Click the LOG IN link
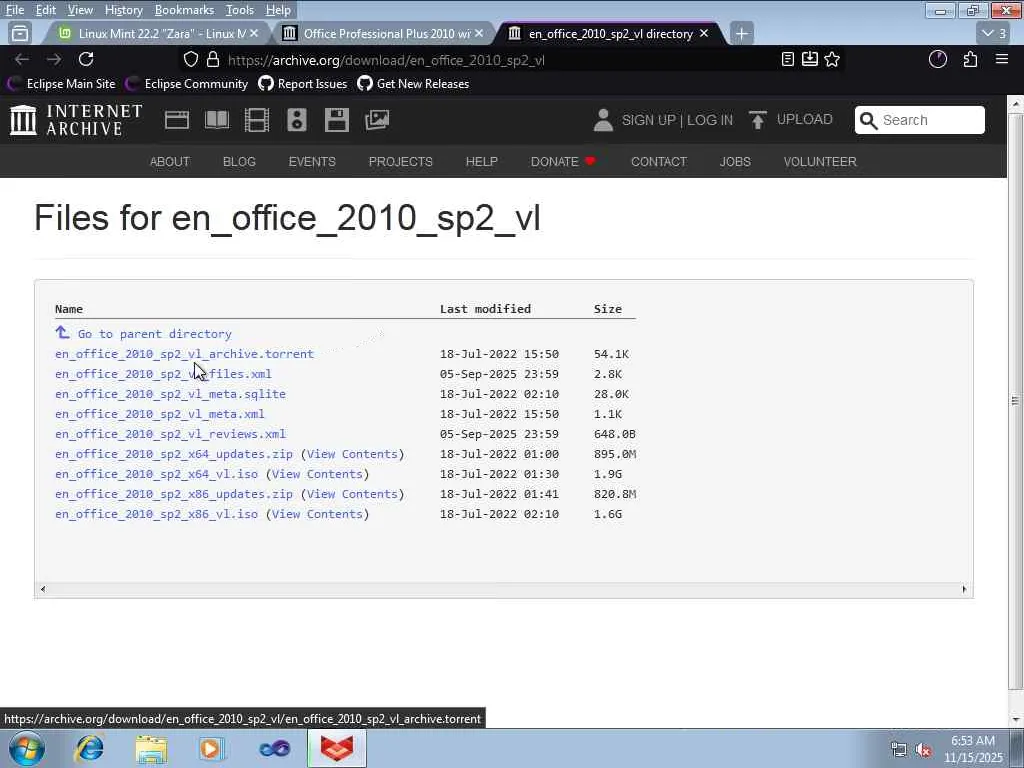The image size is (1024, 768). tap(710, 120)
